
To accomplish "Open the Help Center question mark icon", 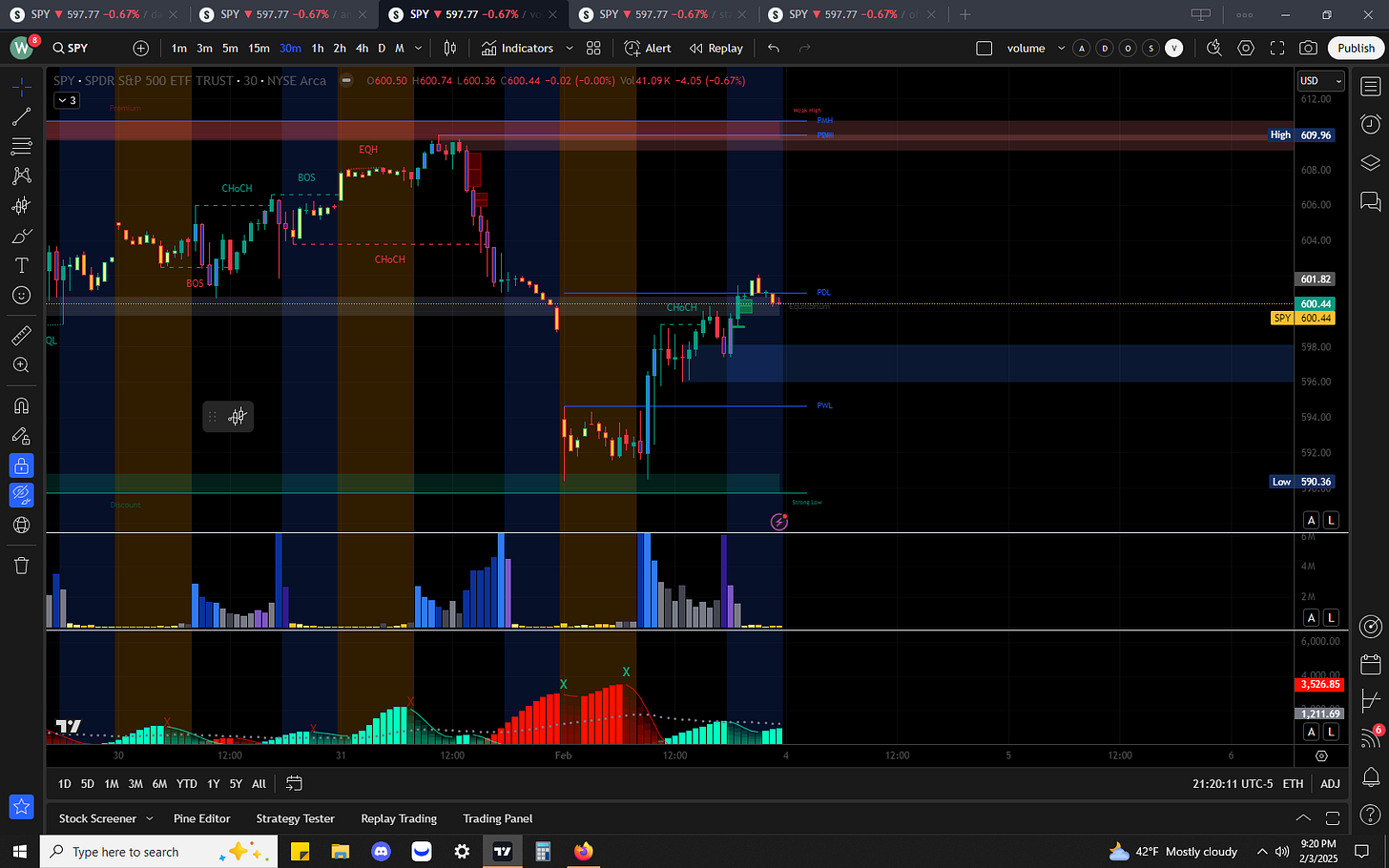I will pos(1371,814).
